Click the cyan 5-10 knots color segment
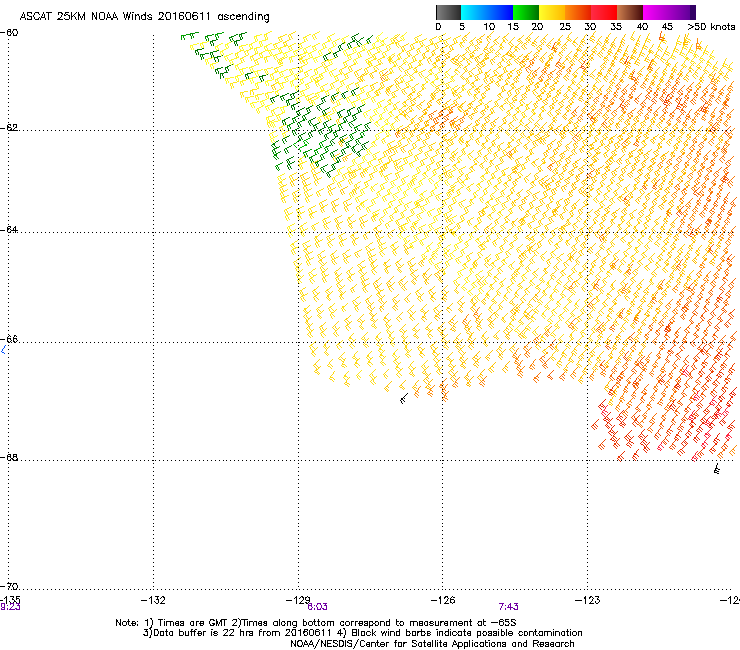Screen dimensions: 740x650 click(474, 12)
